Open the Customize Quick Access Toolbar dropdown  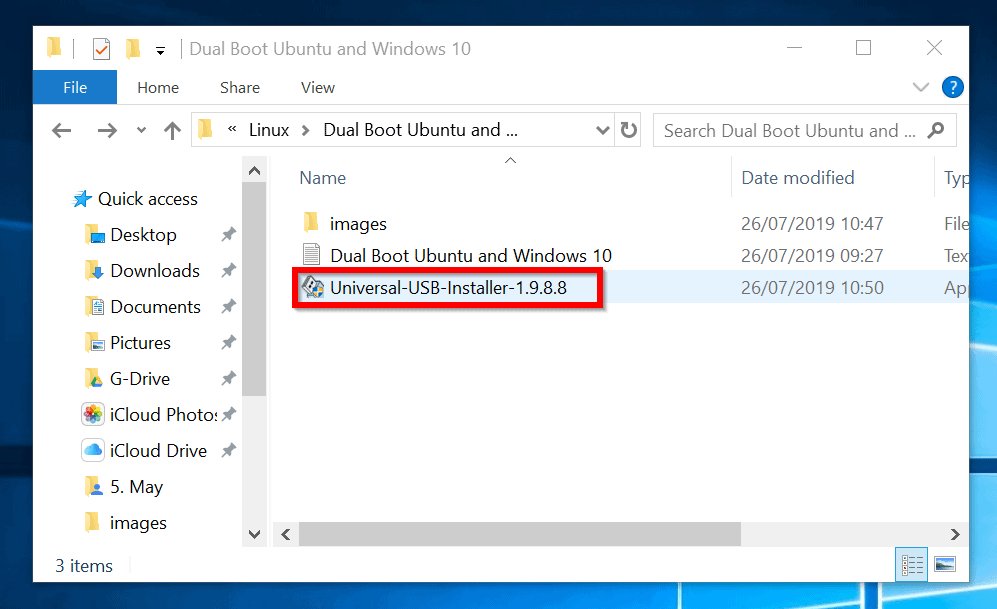(x=160, y=48)
